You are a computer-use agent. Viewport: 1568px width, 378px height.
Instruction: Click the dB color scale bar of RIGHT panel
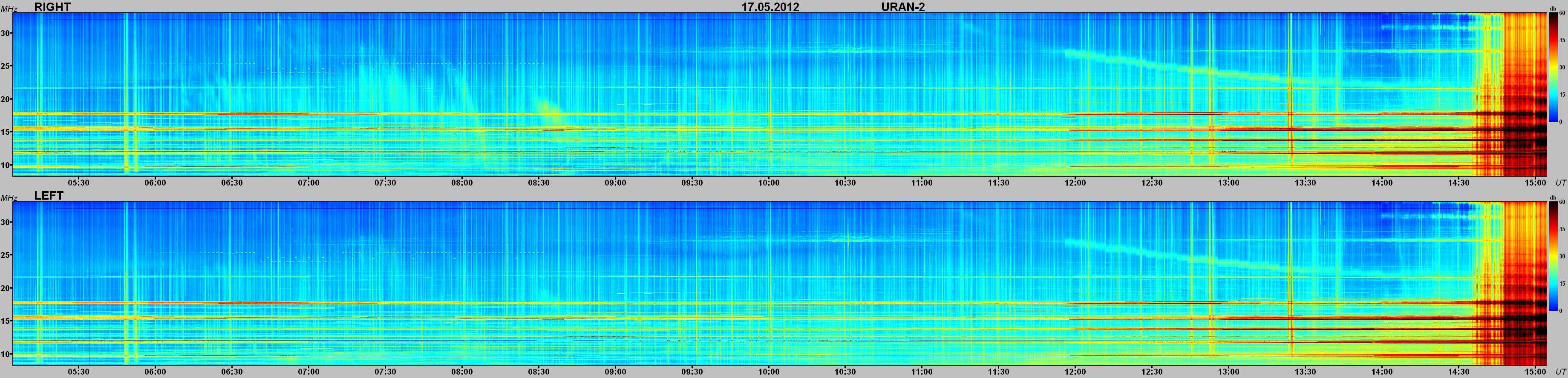pos(1553,67)
